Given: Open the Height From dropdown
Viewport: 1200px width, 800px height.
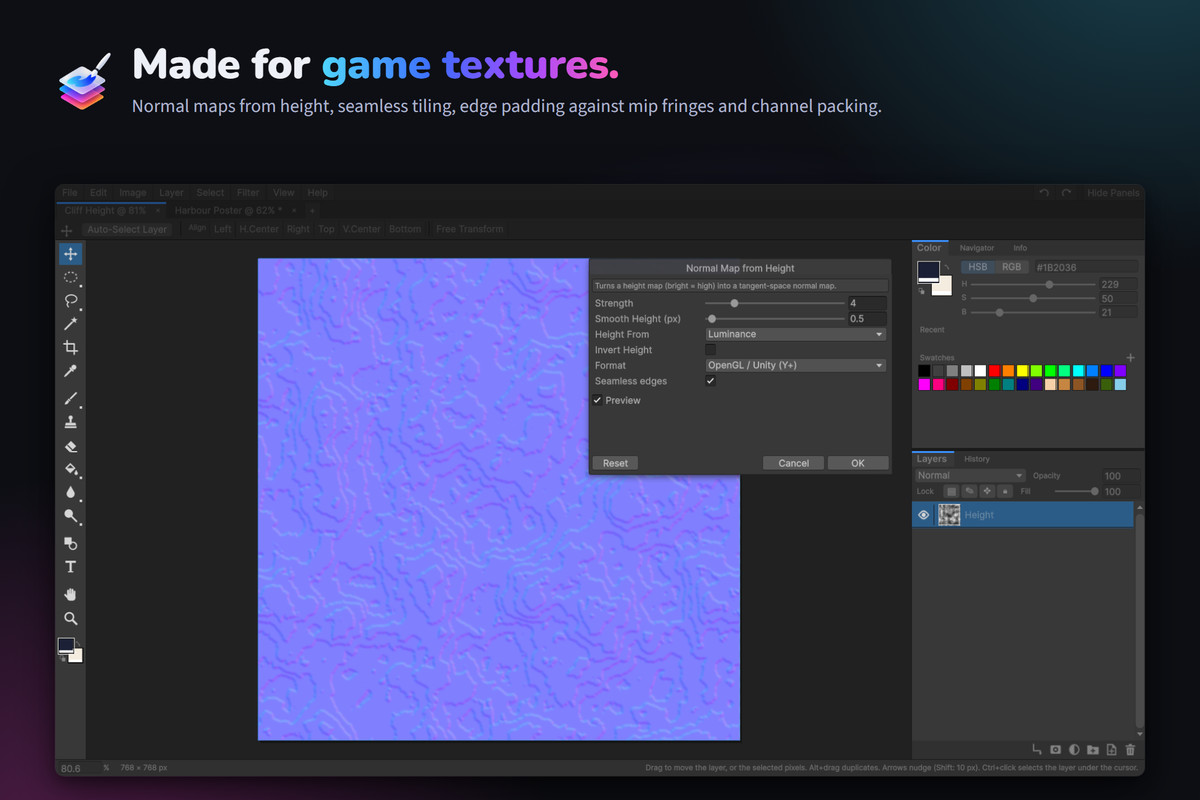Looking at the screenshot, I should [x=795, y=334].
